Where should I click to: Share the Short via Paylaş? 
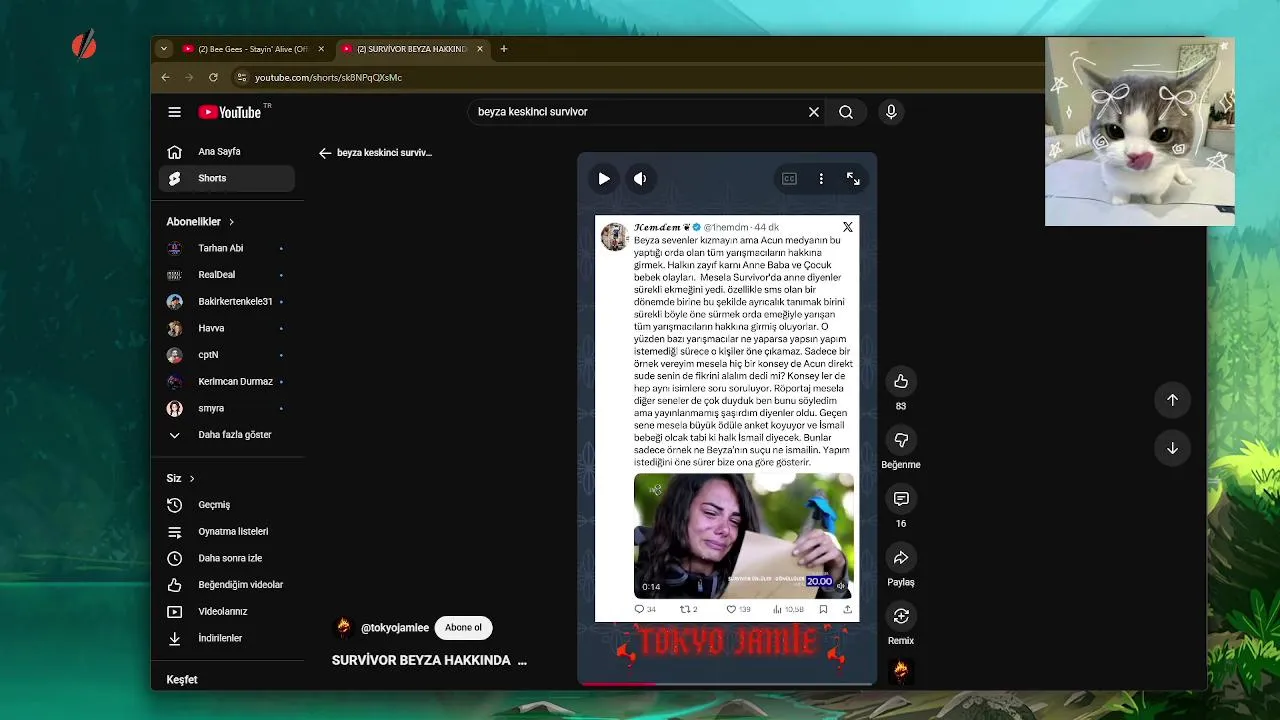[x=901, y=557]
